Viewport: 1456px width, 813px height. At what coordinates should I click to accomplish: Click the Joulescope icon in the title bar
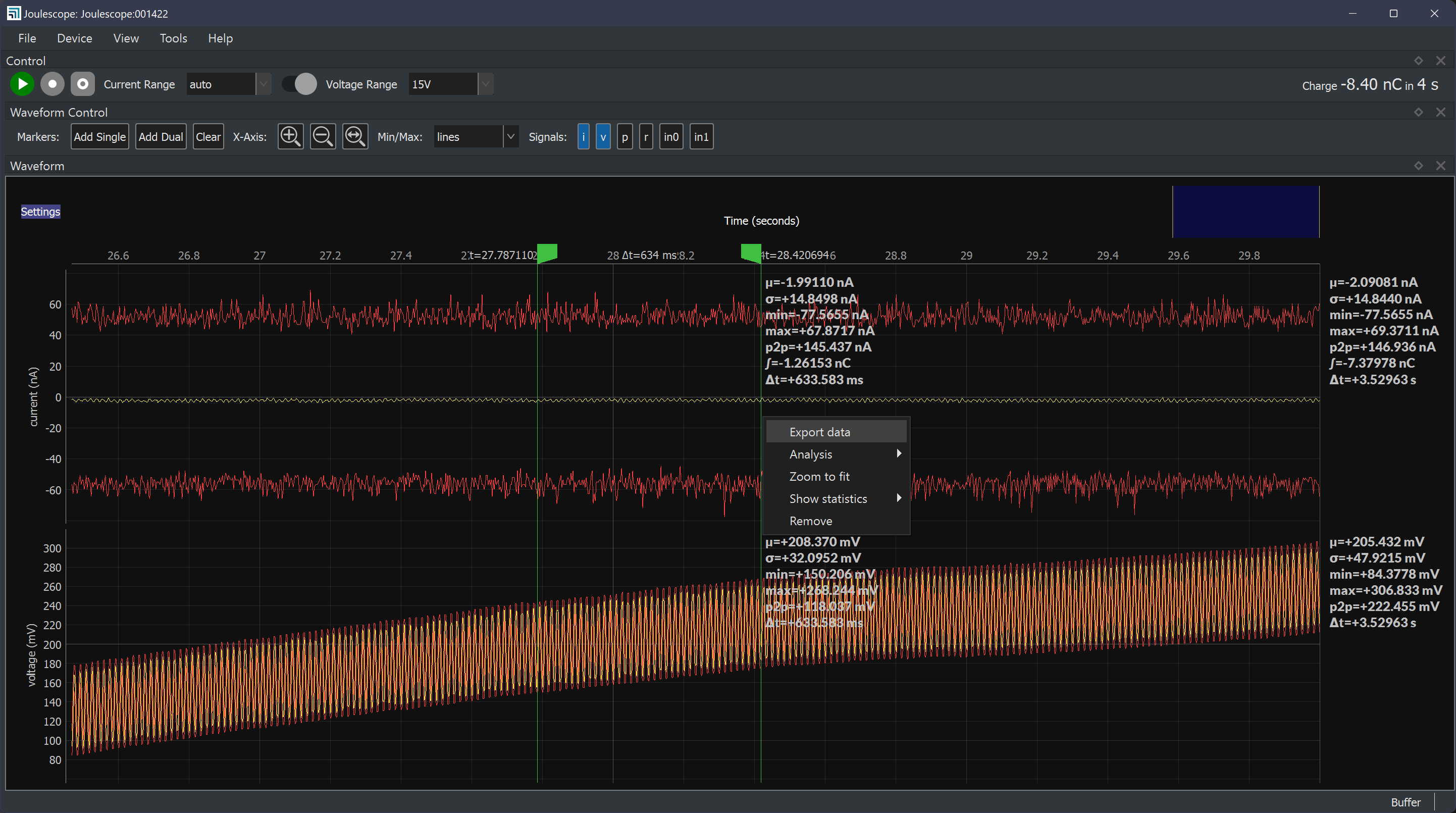pyautogui.click(x=13, y=13)
